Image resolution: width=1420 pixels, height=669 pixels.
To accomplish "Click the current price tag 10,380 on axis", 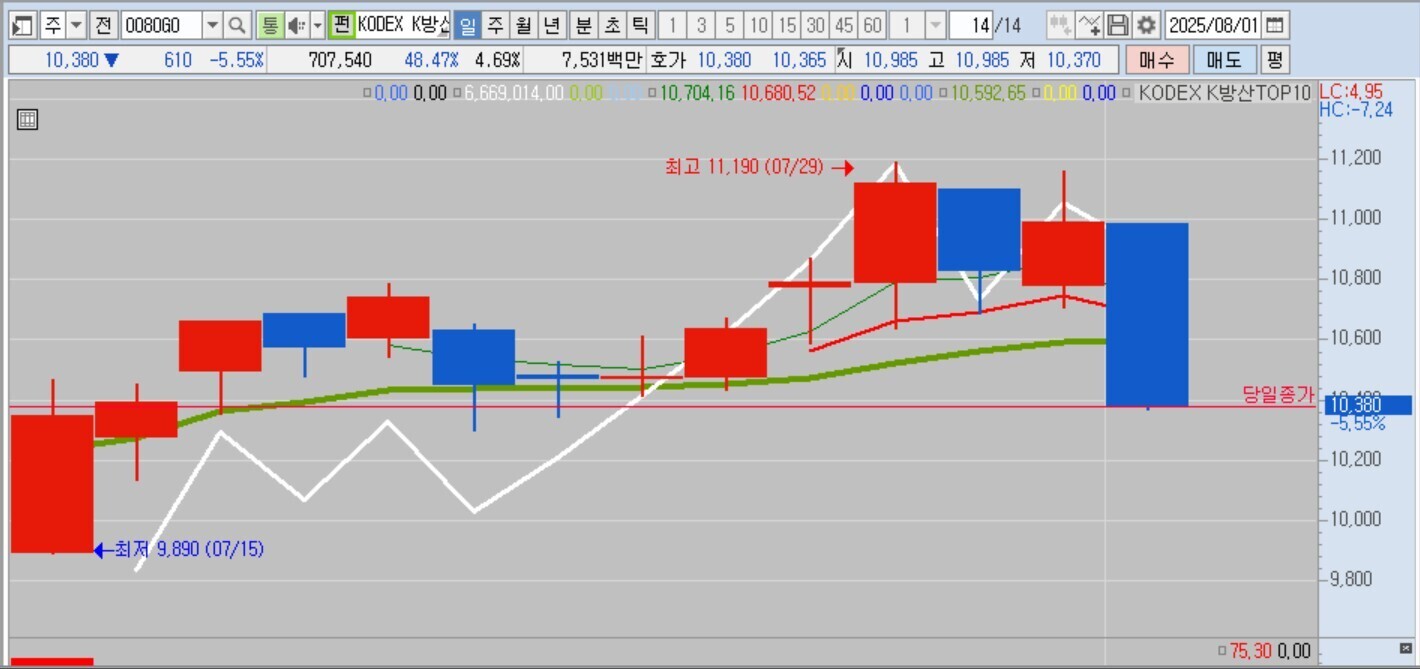I will [x=1368, y=405].
